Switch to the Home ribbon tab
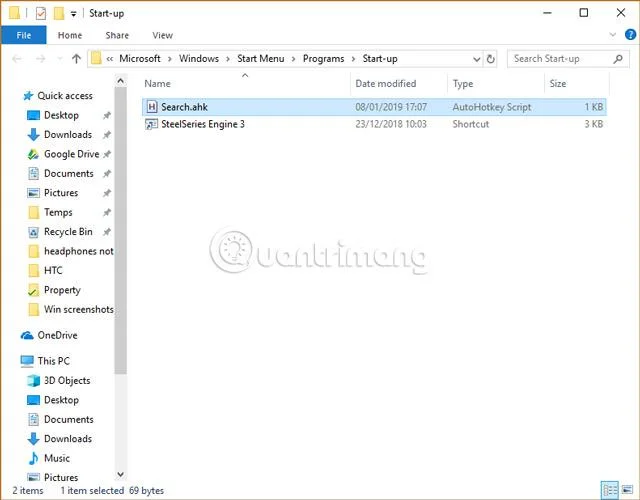 pyautogui.click(x=70, y=36)
